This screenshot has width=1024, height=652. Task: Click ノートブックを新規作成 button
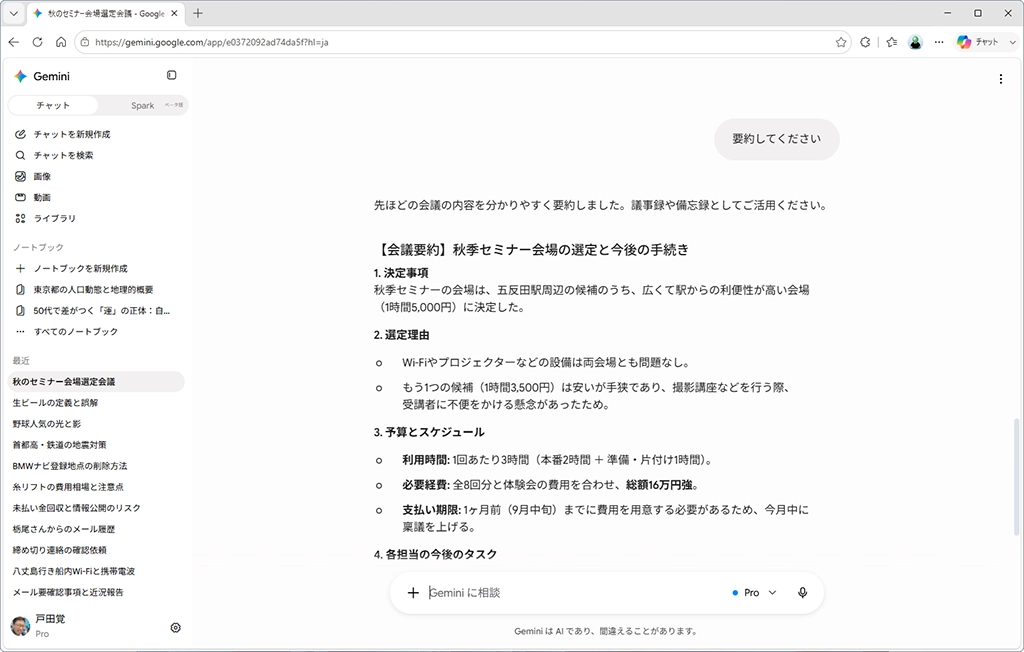80,269
